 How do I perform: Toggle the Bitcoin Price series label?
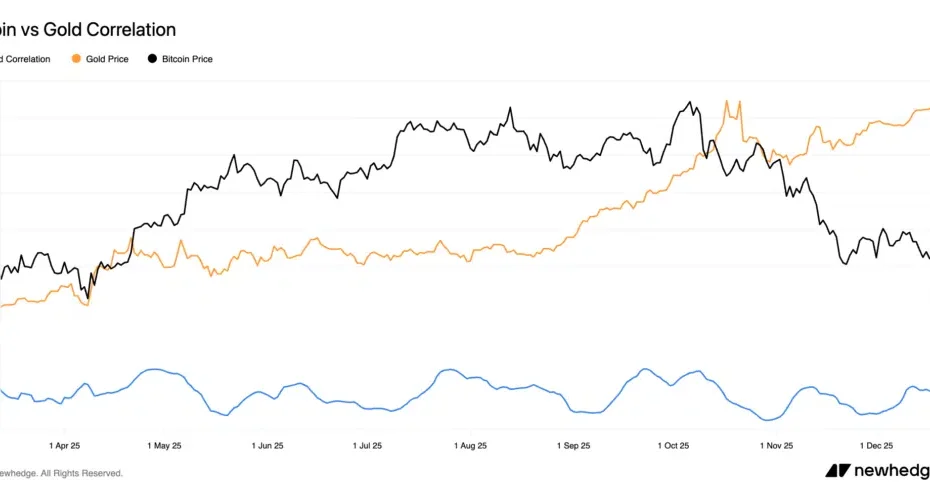187,59
